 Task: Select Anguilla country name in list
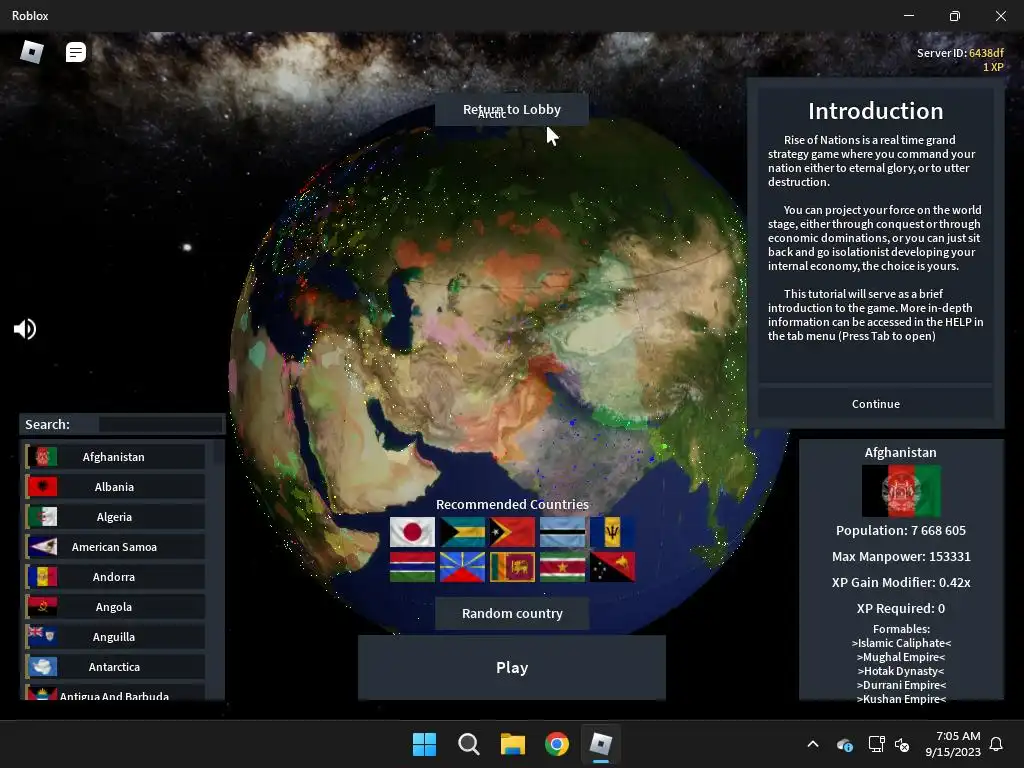(114, 637)
